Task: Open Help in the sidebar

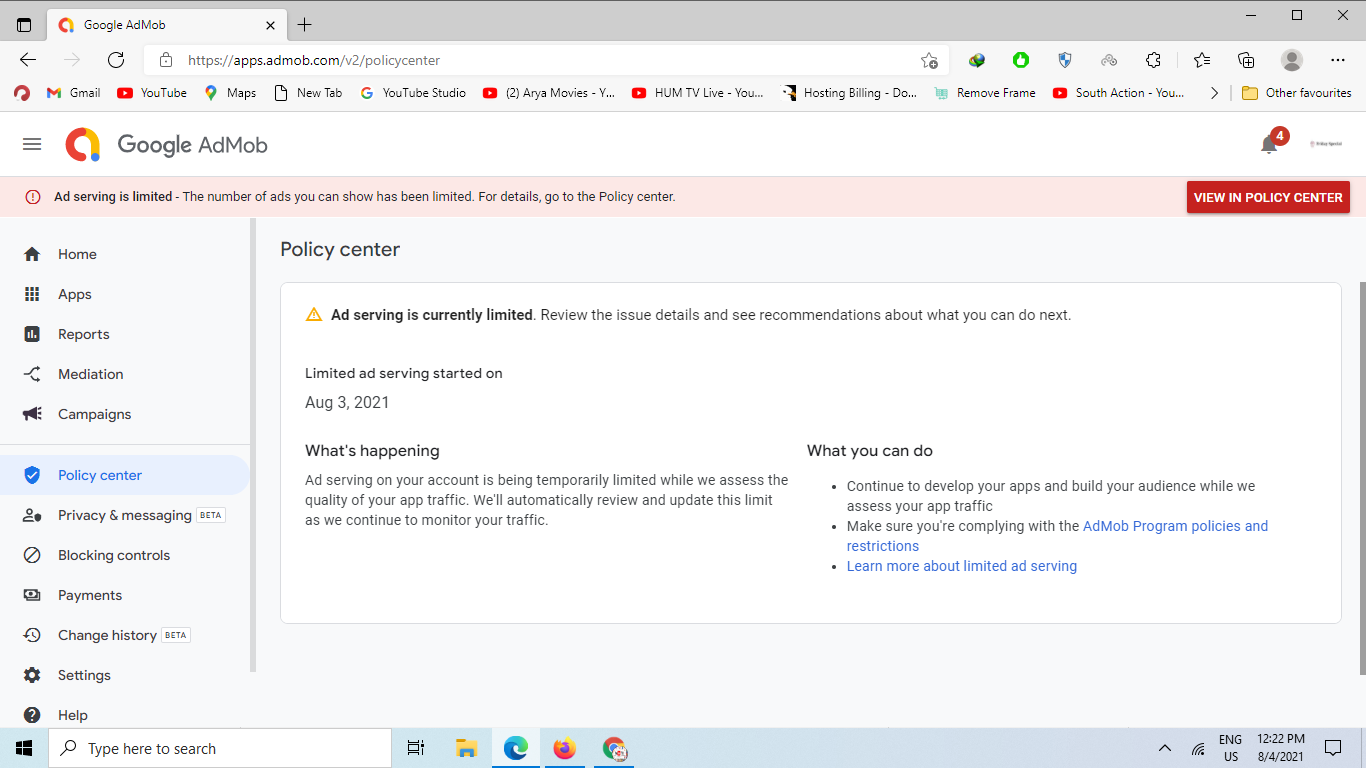Action: [125, 715]
